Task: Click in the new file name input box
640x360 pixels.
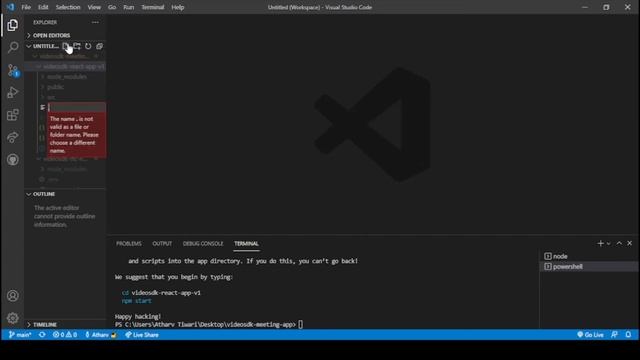Action: [77, 107]
